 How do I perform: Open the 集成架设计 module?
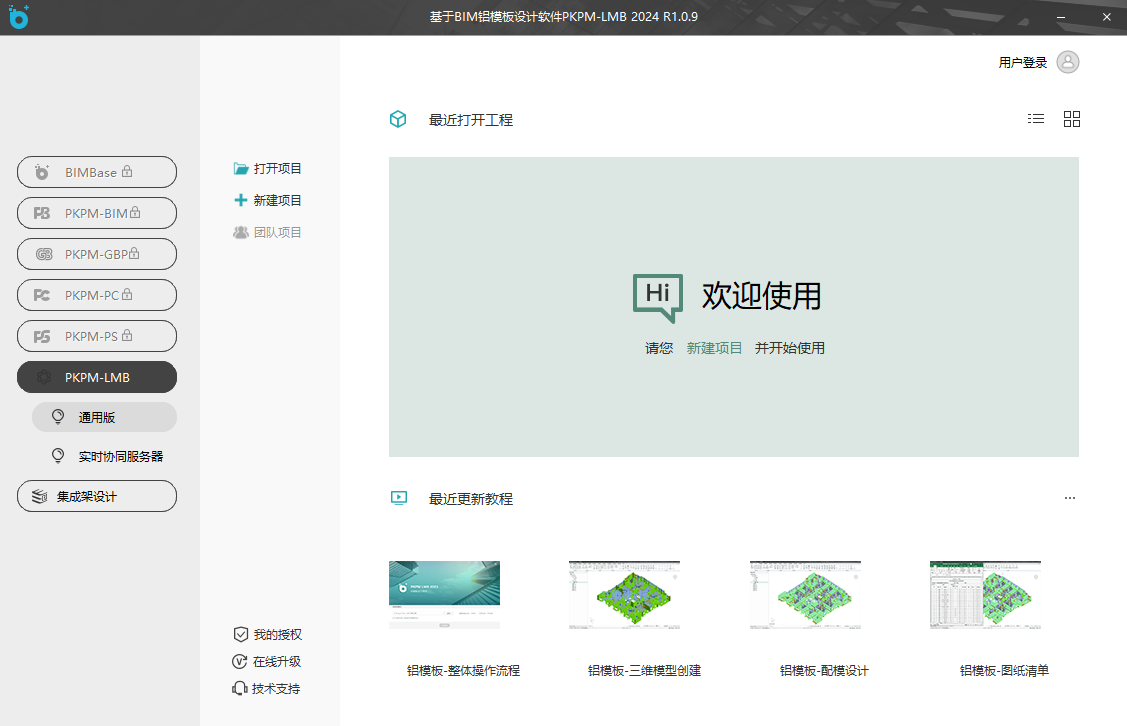click(x=97, y=496)
